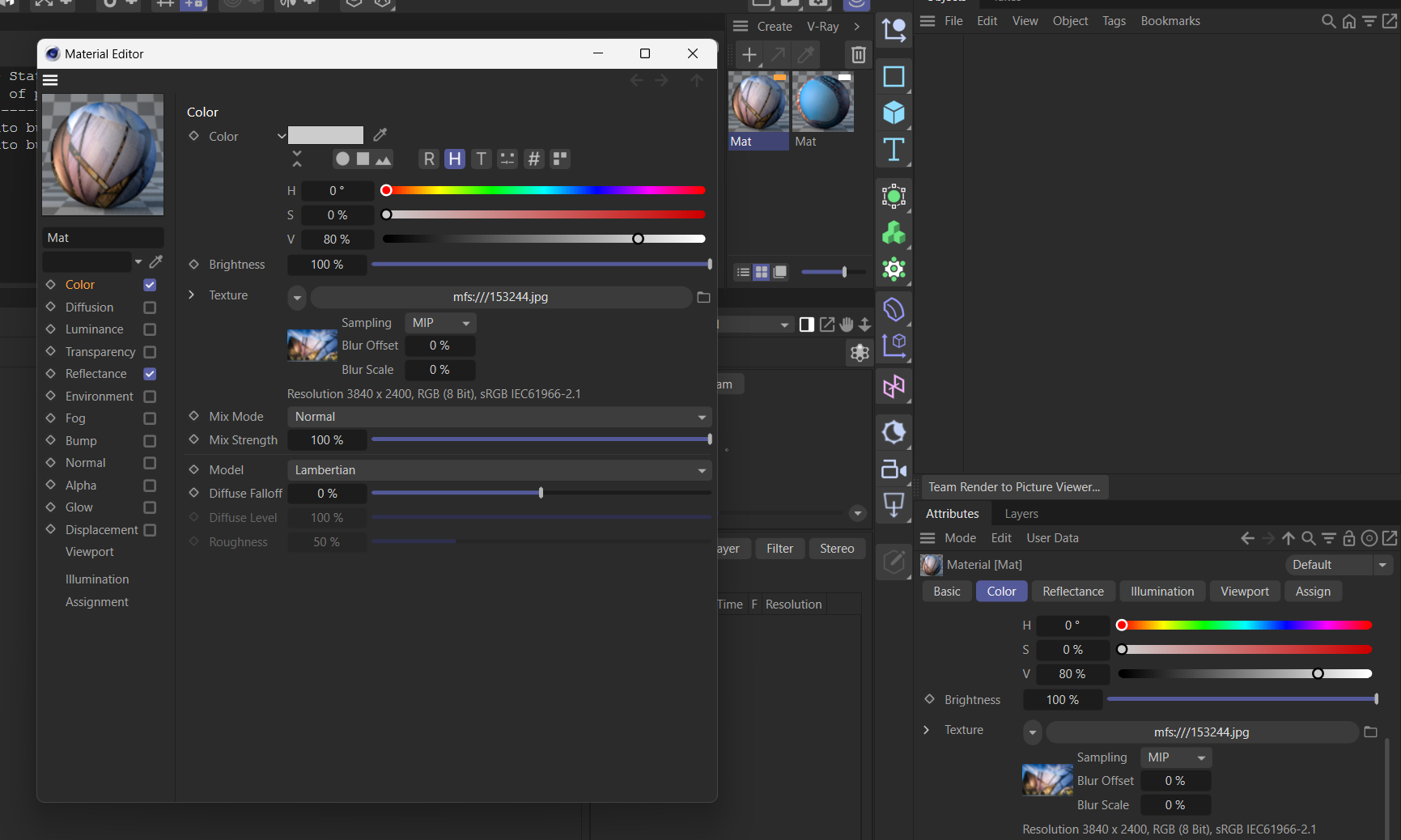Enable the Diffusion channel checkbox

click(x=150, y=308)
